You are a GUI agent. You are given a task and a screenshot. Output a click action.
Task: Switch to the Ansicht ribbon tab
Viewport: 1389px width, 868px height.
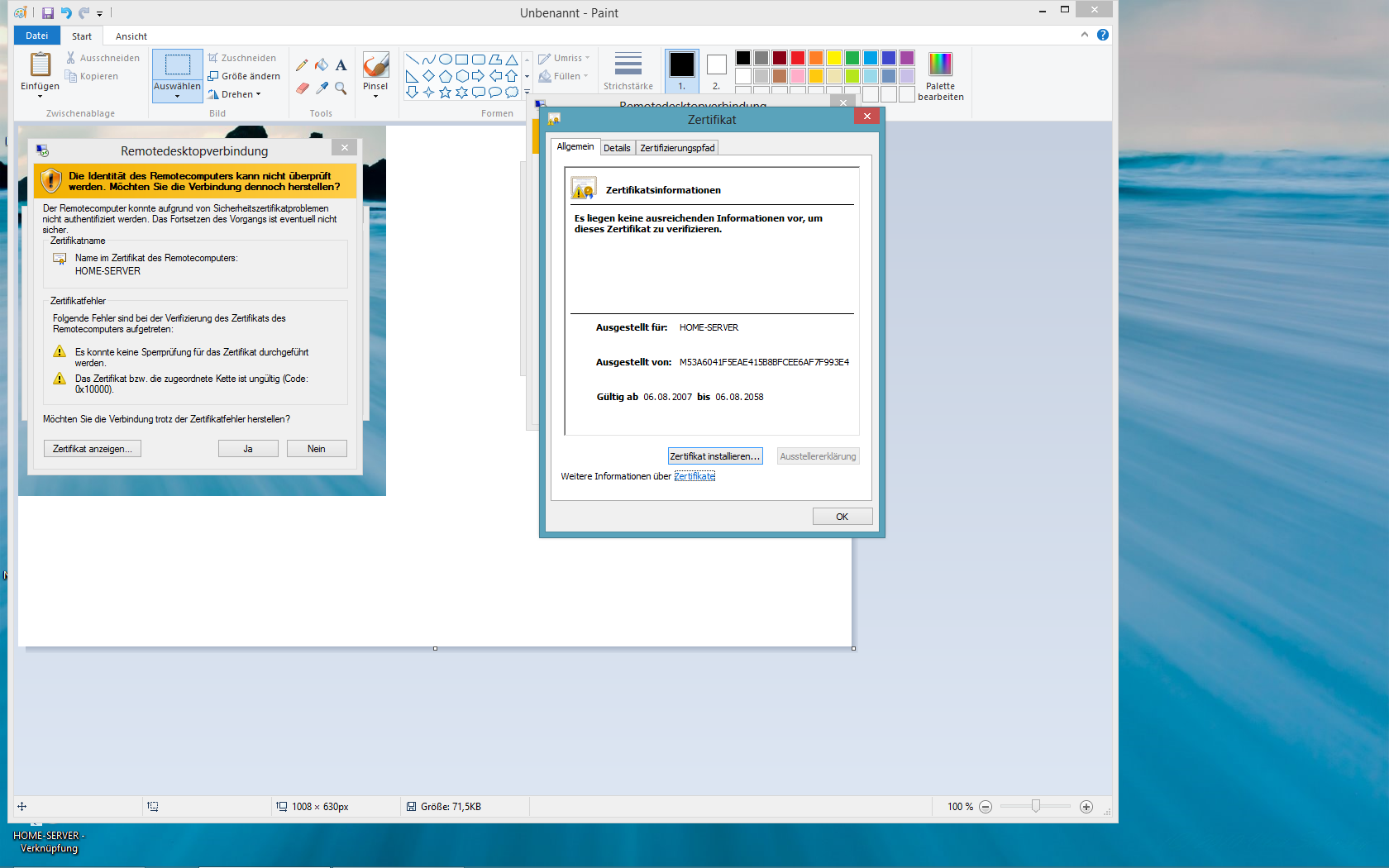tap(131, 36)
